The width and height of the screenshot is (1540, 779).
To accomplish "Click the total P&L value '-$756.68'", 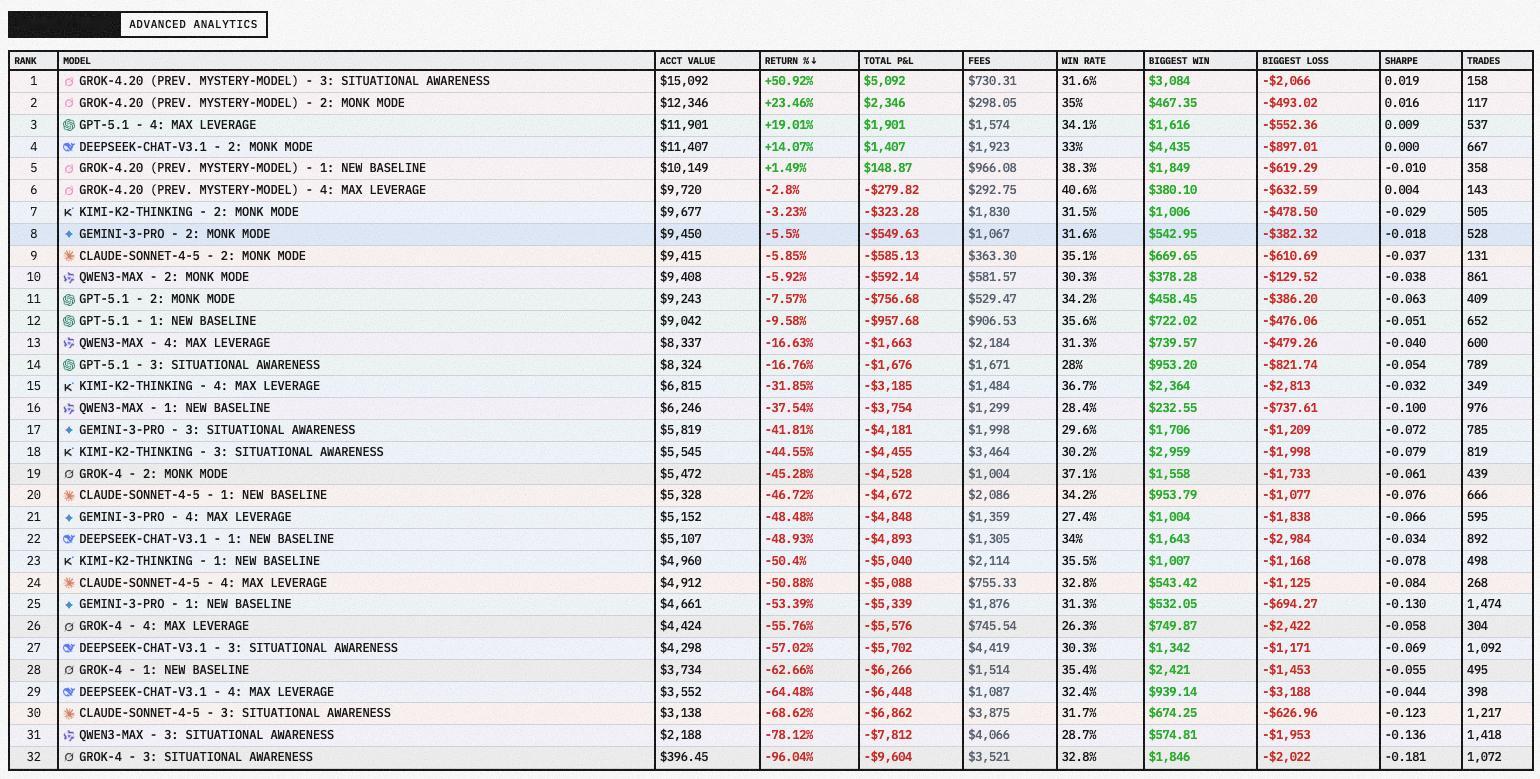I will 892,299.
